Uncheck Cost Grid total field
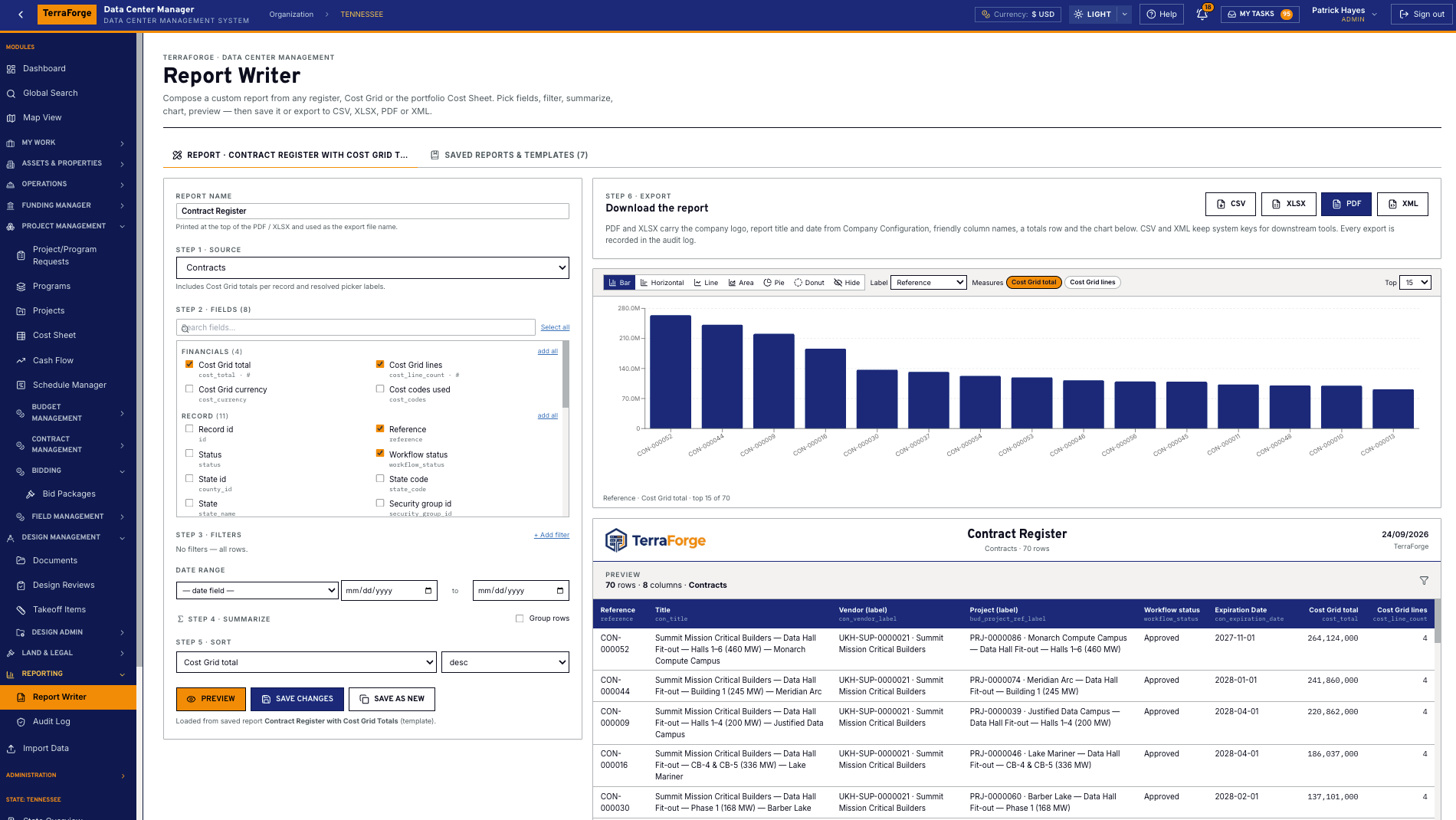The width and height of the screenshot is (1456, 820). point(189,365)
